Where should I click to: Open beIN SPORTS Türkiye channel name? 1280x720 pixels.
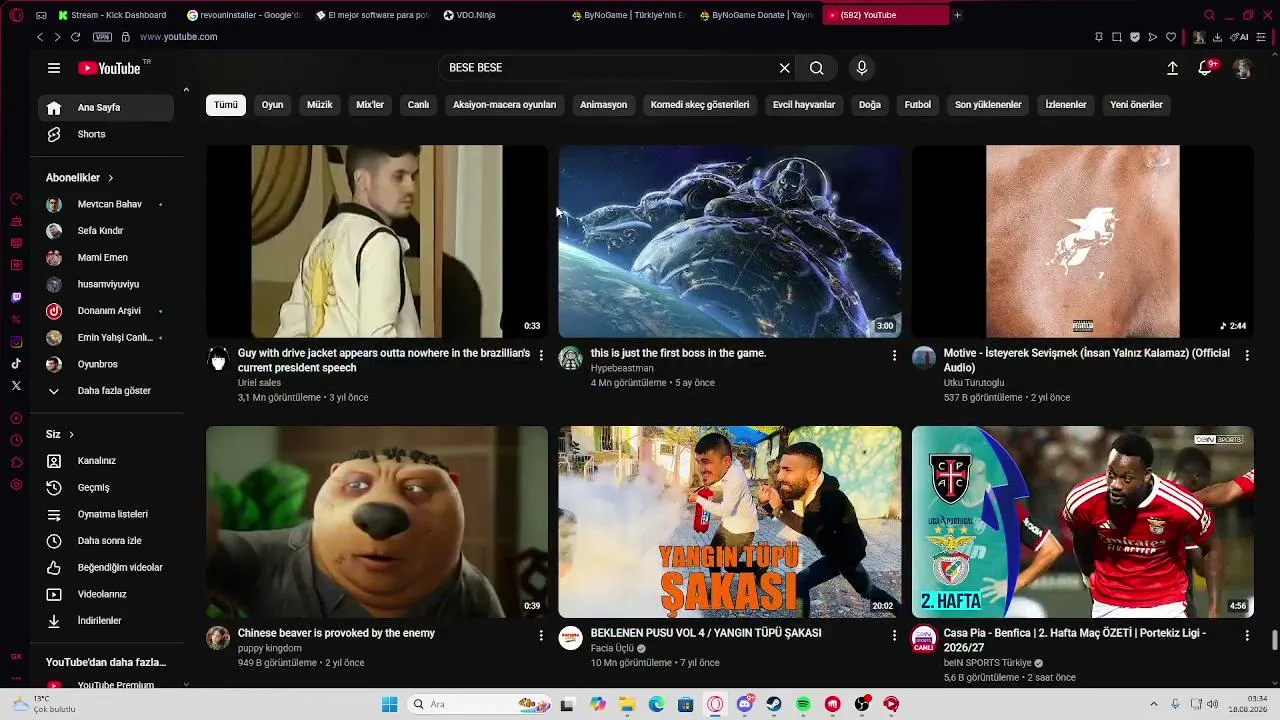pos(987,663)
